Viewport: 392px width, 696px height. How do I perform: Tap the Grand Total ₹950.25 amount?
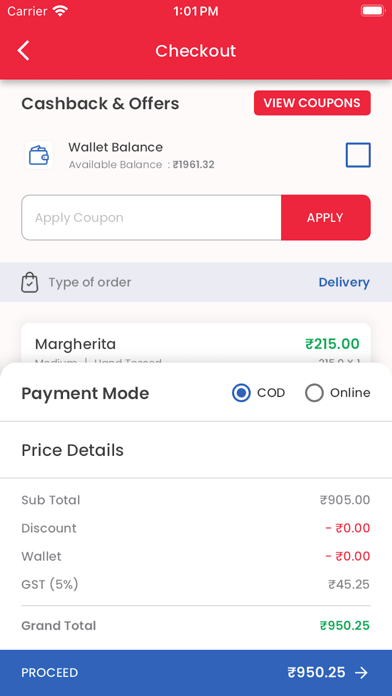pos(345,625)
